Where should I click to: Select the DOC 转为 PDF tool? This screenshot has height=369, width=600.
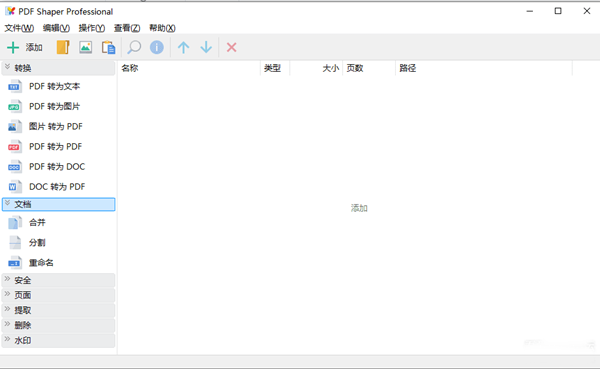coord(58,186)
